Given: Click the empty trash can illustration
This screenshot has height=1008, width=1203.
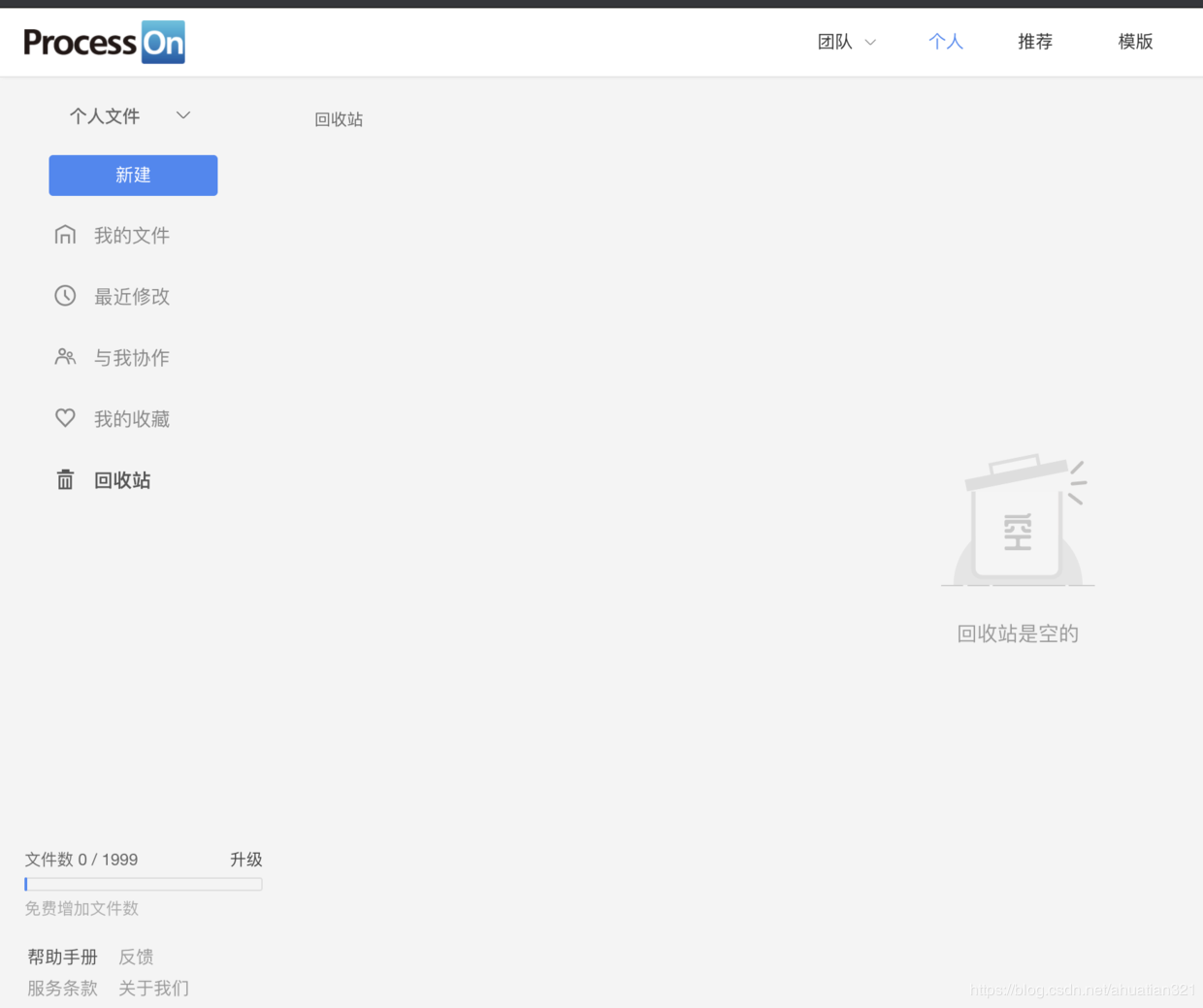Looking at the screenshot, I should coord(1017,519).
